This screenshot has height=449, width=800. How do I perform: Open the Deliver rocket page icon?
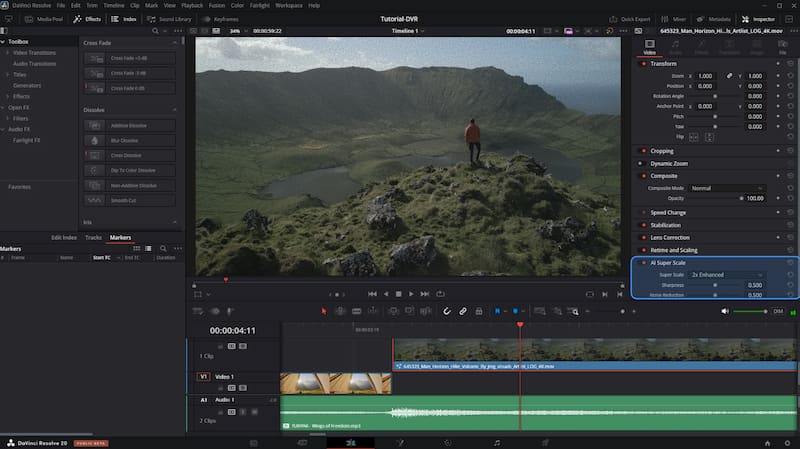(x=545, y=443)
